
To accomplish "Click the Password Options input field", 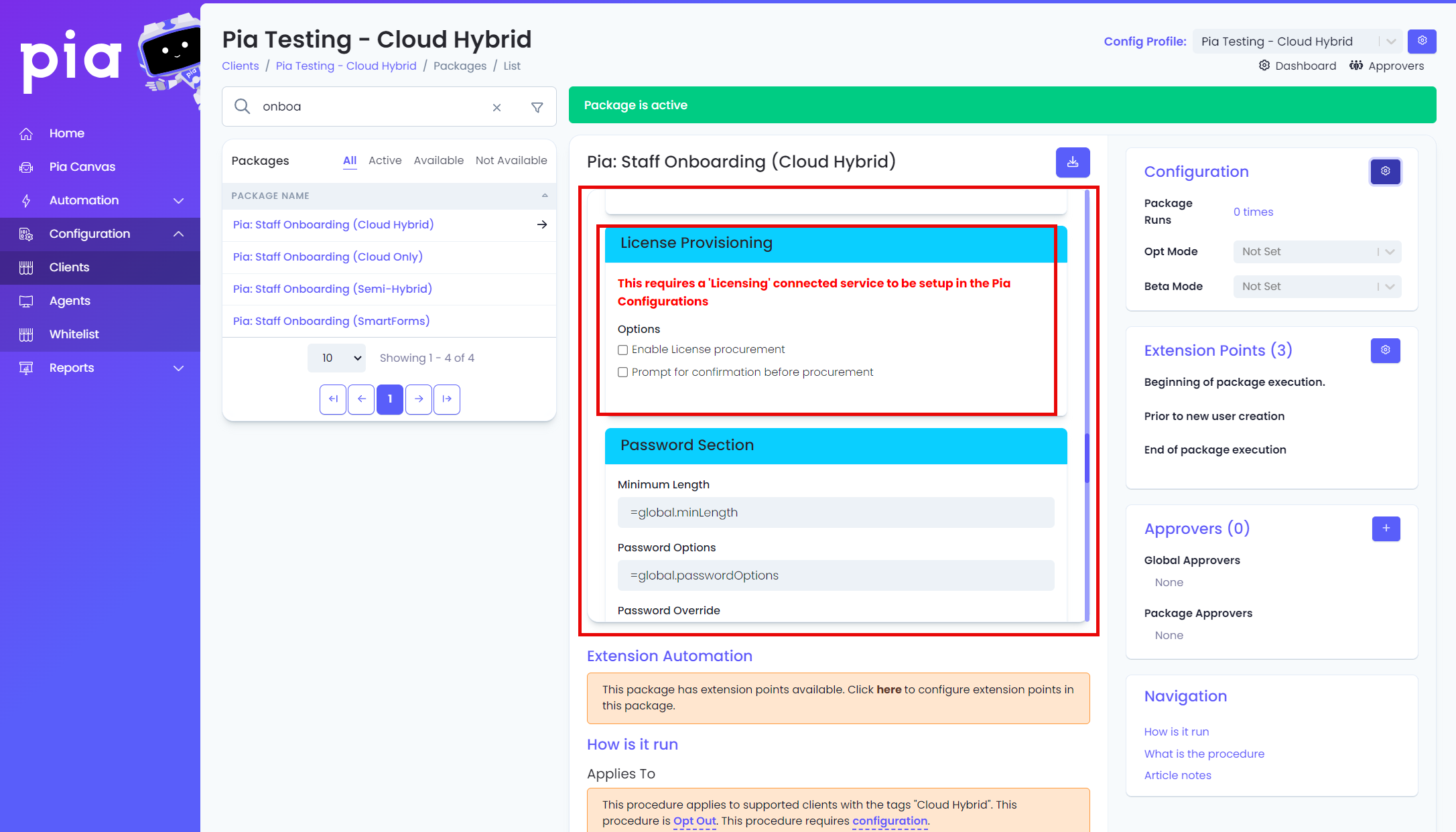I will (x=836, y=575).
